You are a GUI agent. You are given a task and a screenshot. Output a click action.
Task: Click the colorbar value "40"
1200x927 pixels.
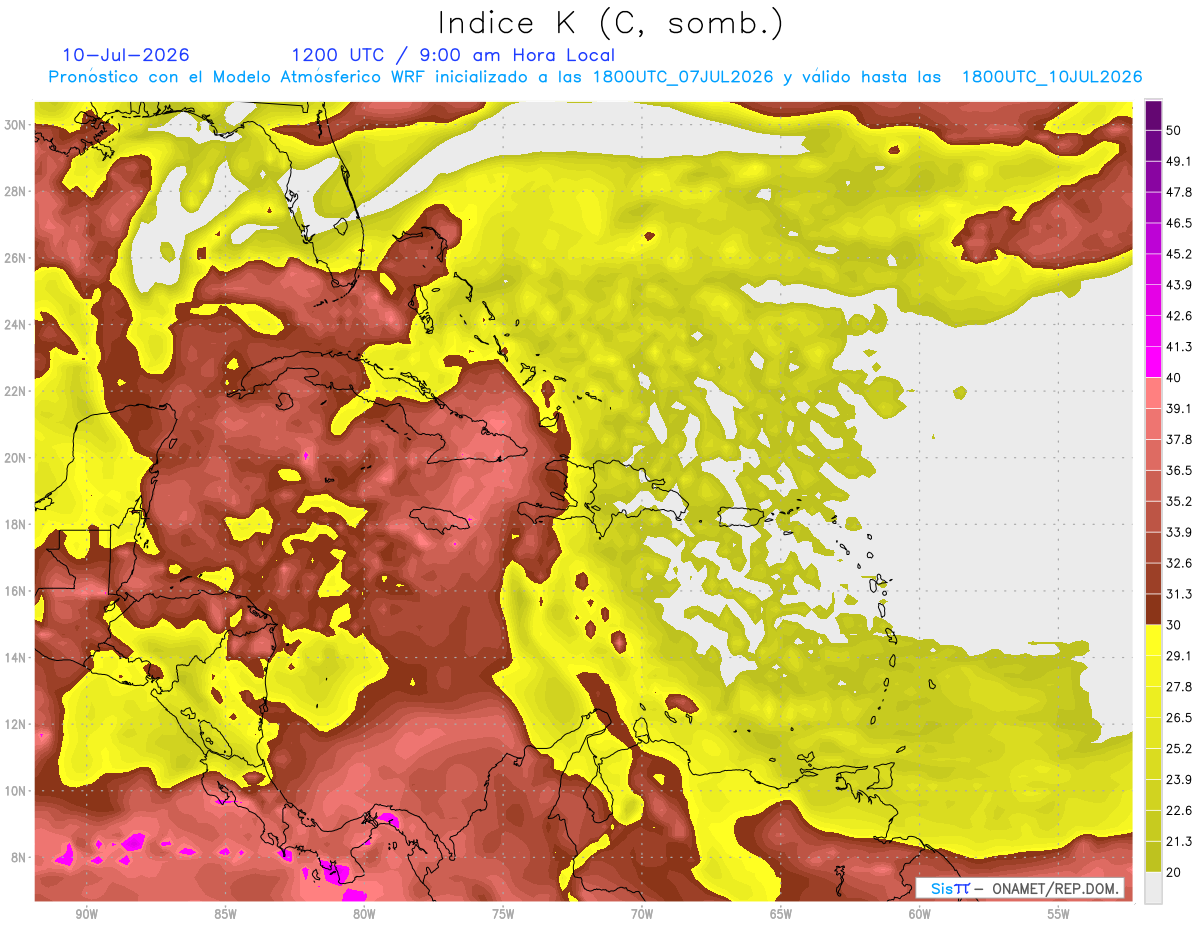[x=1174, y=378]
